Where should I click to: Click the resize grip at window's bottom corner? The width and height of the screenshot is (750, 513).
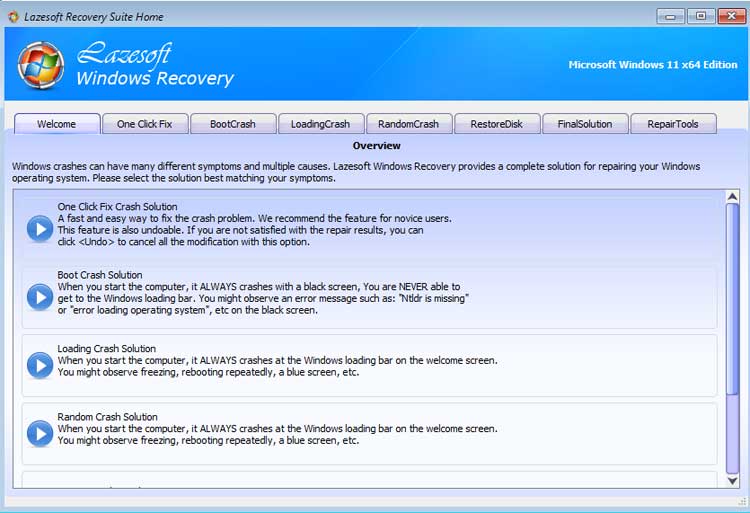742,501
